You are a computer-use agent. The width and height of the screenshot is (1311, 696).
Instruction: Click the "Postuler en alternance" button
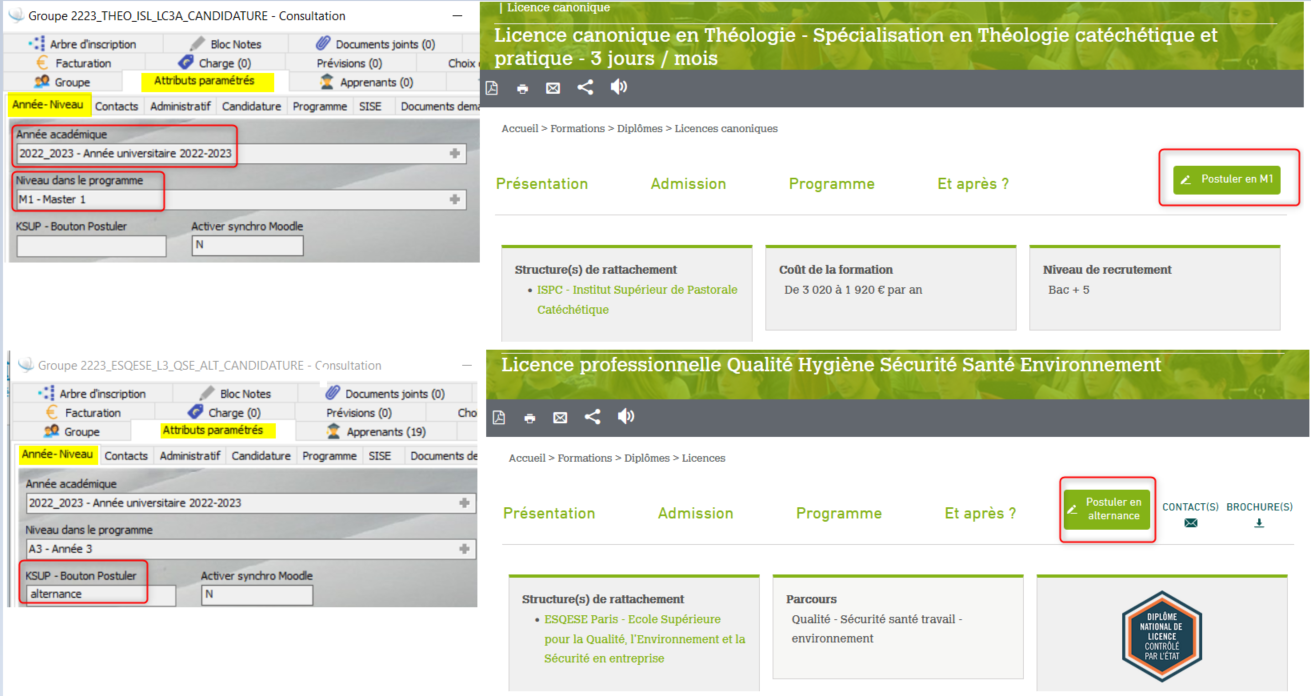pyautogui.click(x=1106, y=509)
